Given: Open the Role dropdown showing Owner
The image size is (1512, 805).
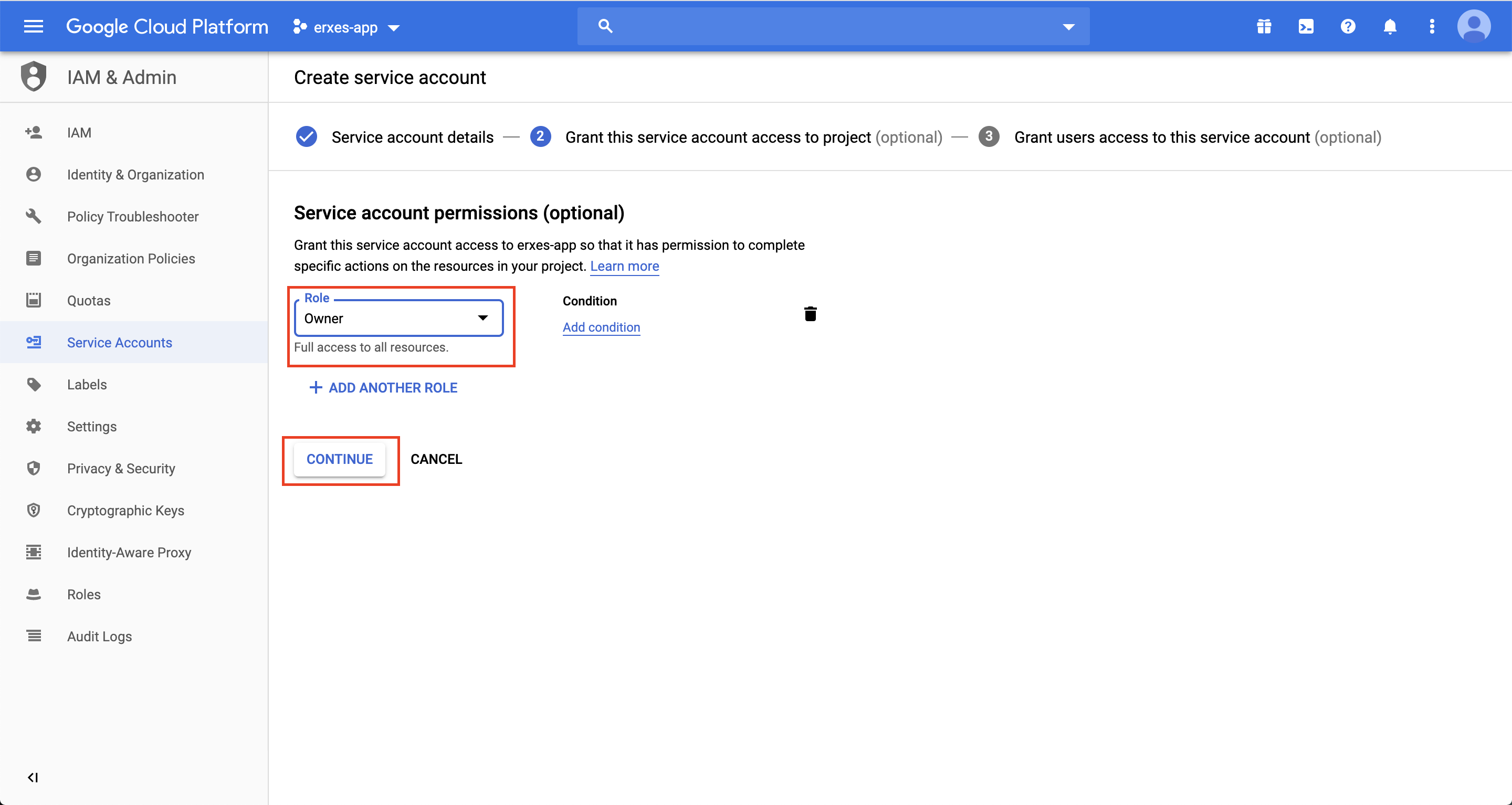Looking at the screenshot, I should (398, 318).
